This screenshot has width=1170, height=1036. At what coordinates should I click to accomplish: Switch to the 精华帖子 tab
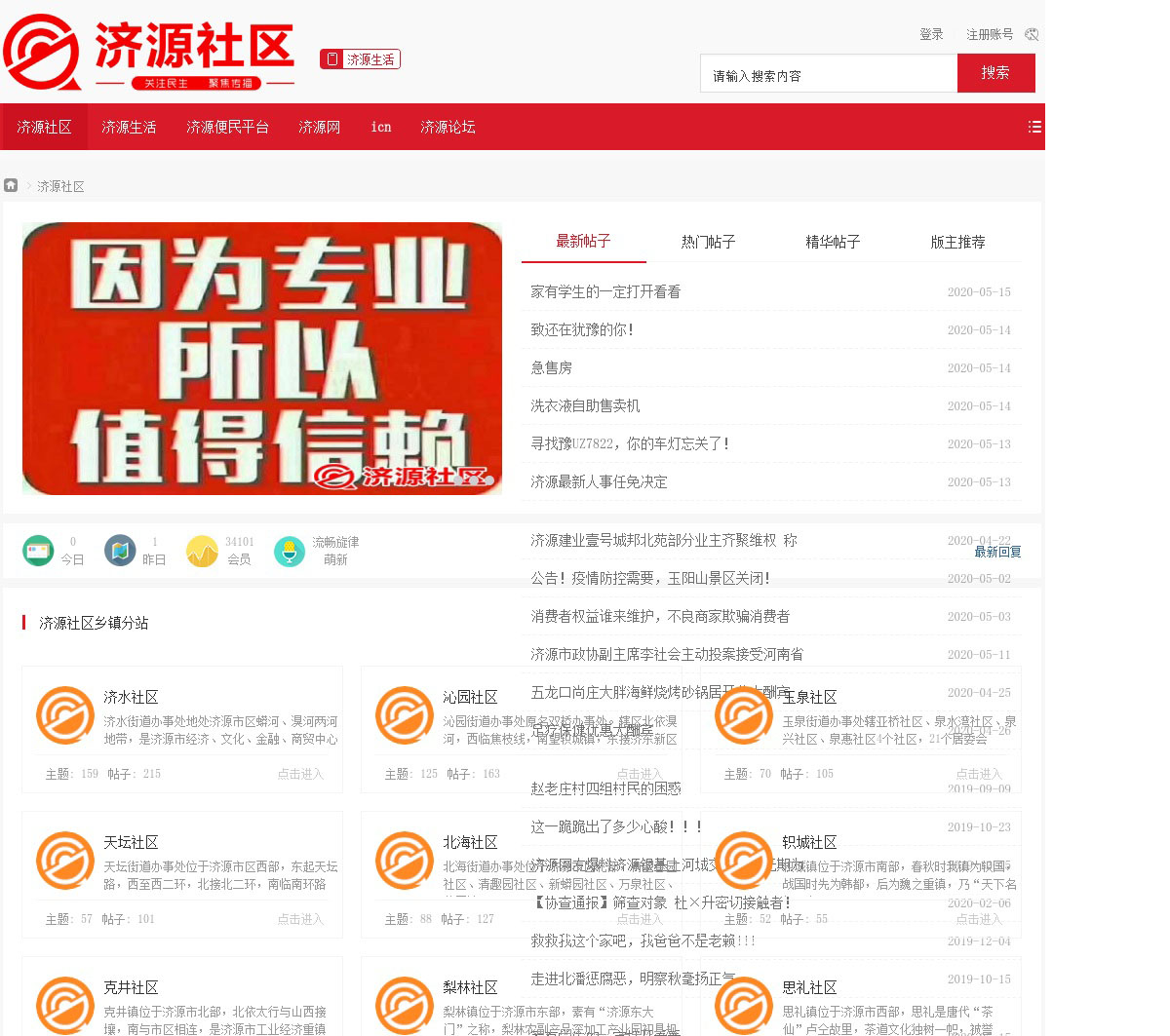[x=833, y=242]
